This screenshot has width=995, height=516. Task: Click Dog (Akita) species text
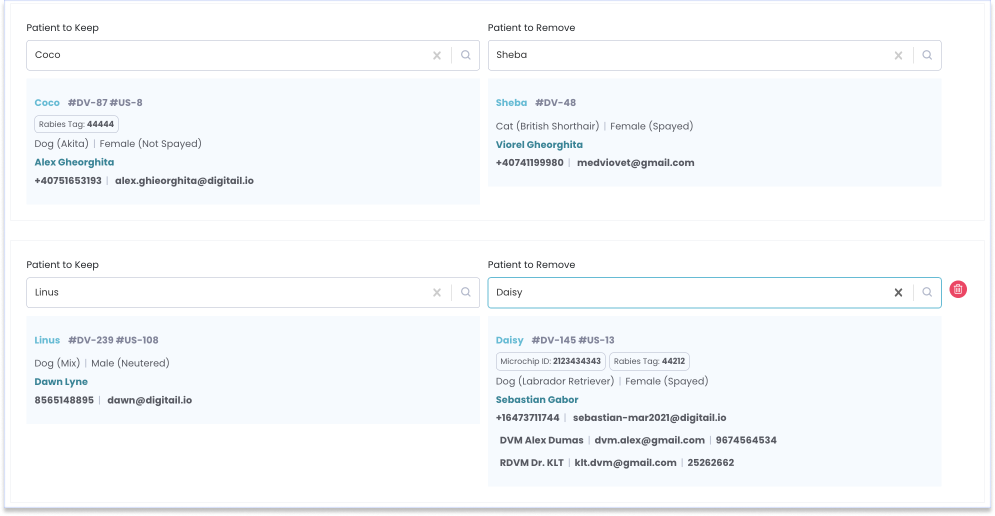click(x=62, y=144)
